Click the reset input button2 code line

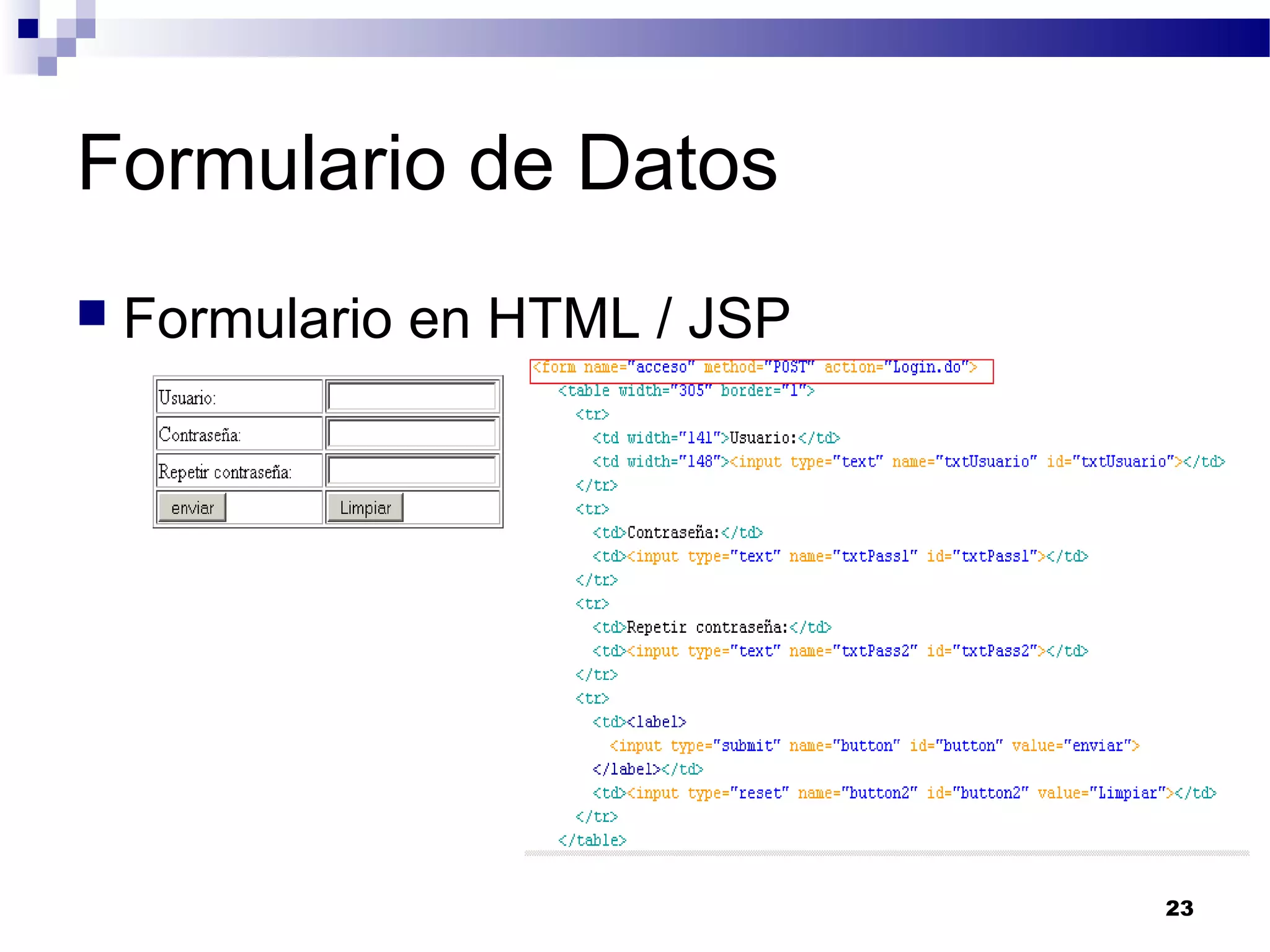coord(904,793)
